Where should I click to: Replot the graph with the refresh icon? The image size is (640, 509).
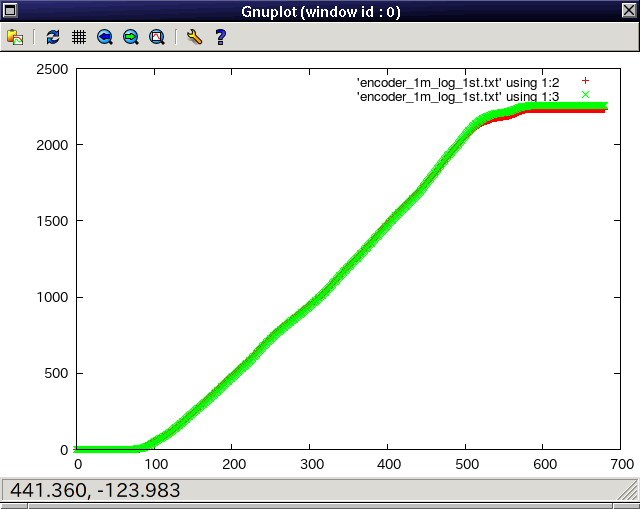53,37
